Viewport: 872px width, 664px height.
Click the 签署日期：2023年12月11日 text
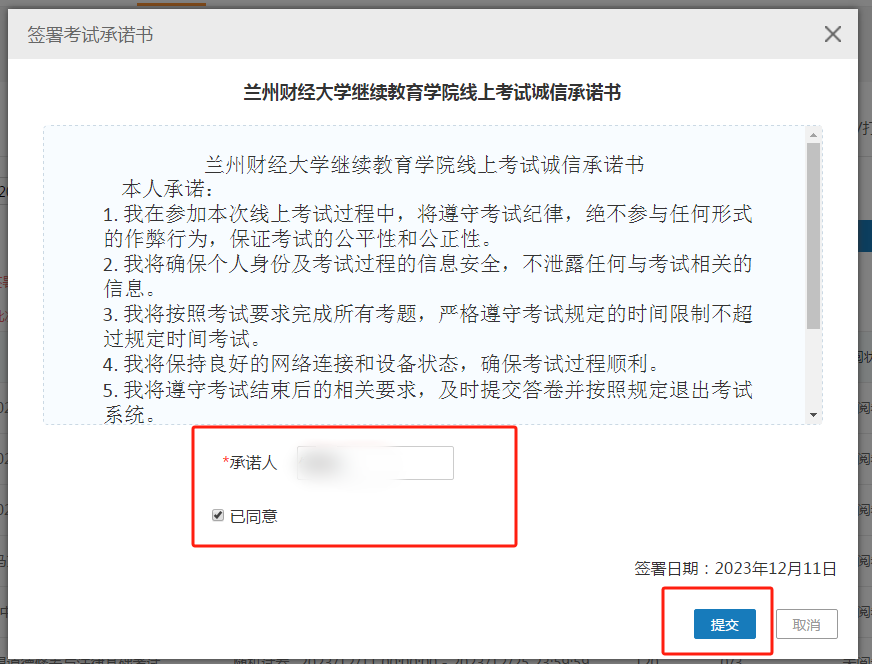click(x=735, y=568)
